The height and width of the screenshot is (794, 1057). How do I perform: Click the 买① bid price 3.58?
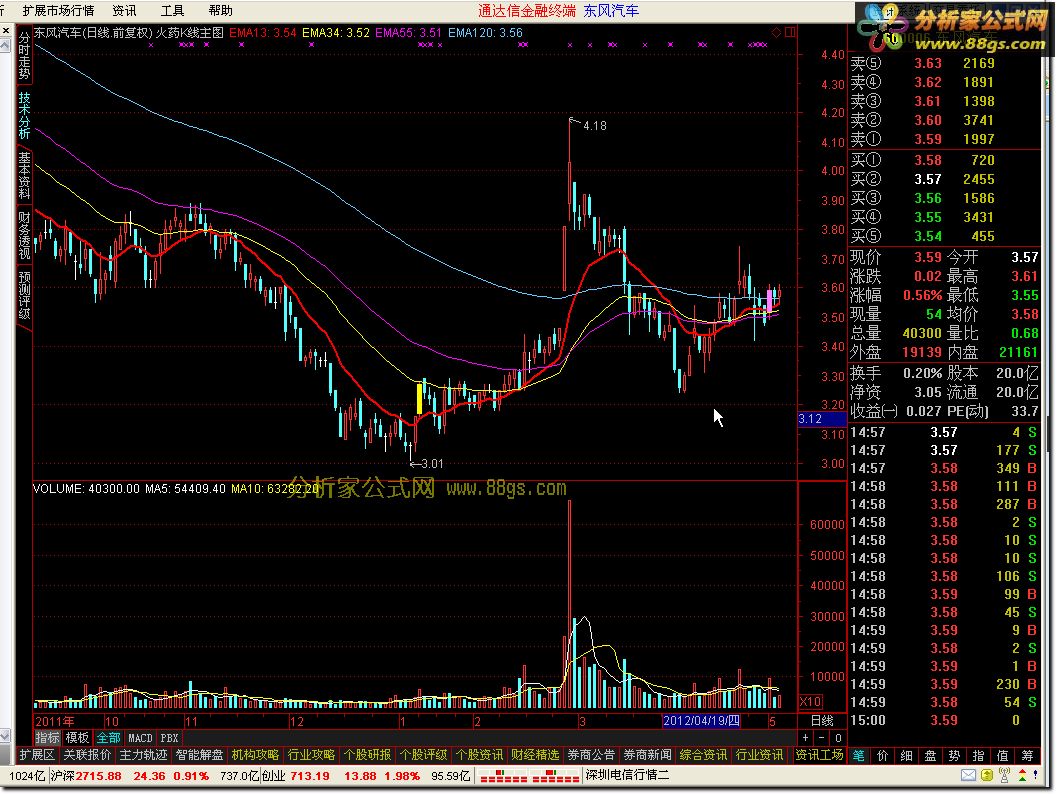pos(928,160)
